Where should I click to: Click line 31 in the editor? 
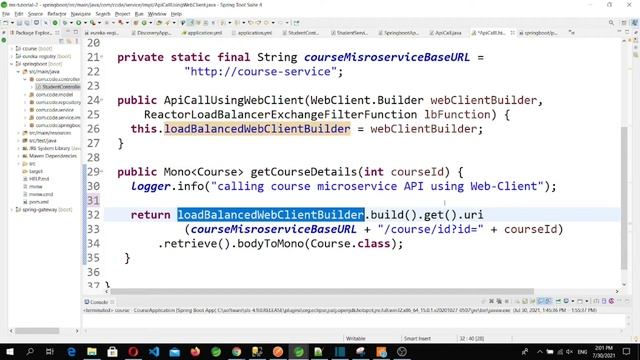pyautogui.click(x=362, y=200)
